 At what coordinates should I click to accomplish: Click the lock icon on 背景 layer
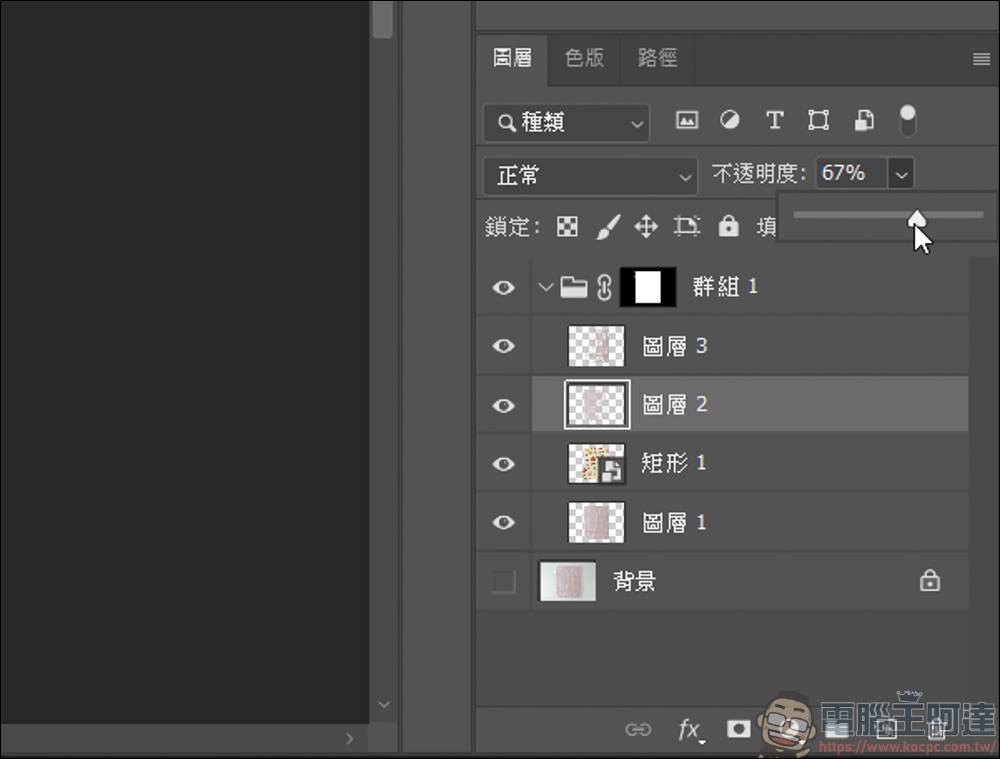(x=929, y=581)
